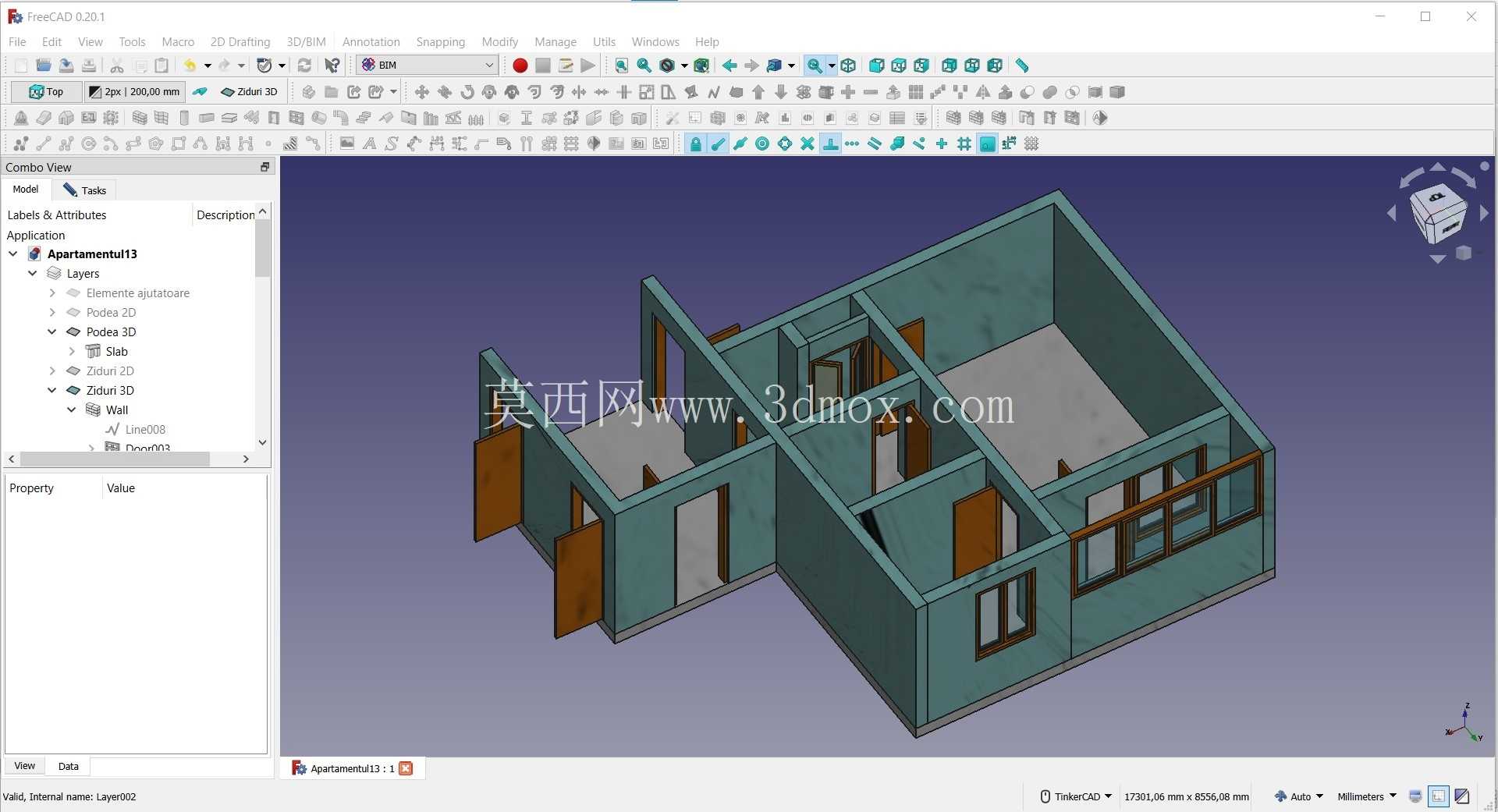
Task: Click the Move tool crossed-arrows icon
Action: (421, 92)
